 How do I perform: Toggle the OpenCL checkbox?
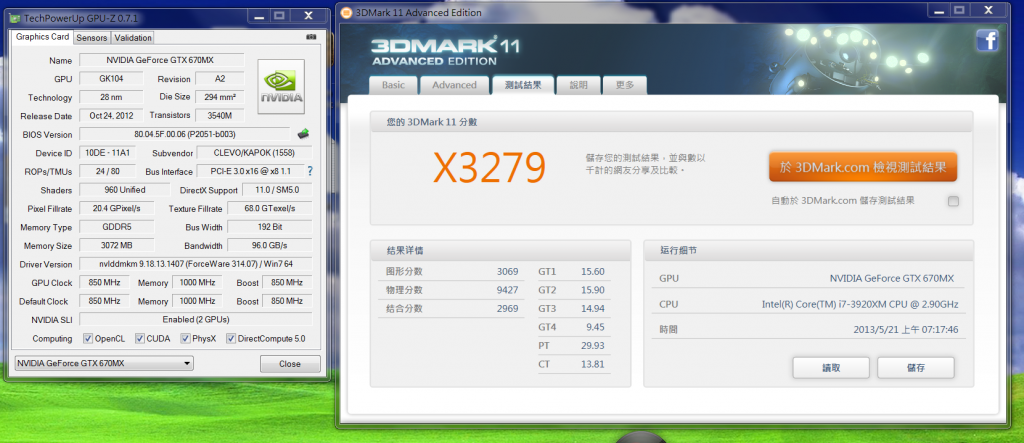pyautogui.click(x=88, y=338)
